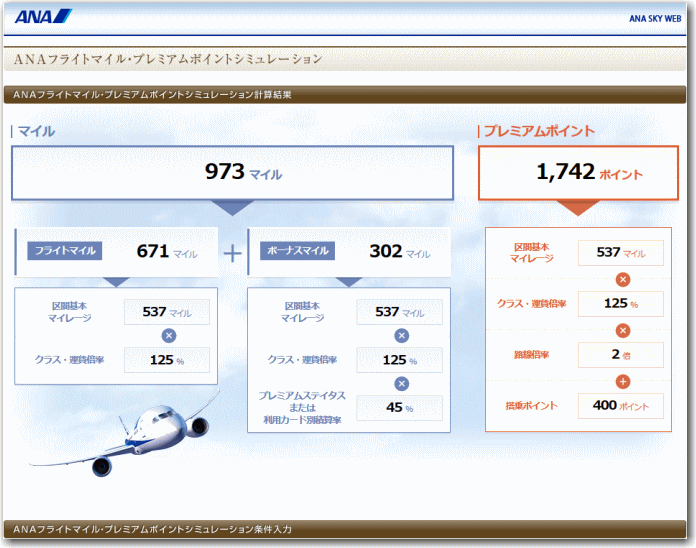The height and width of the screenshot is (548, 696).
Task: Select 125% in the プレミアムポイント panel
Action: click(621, 304)
